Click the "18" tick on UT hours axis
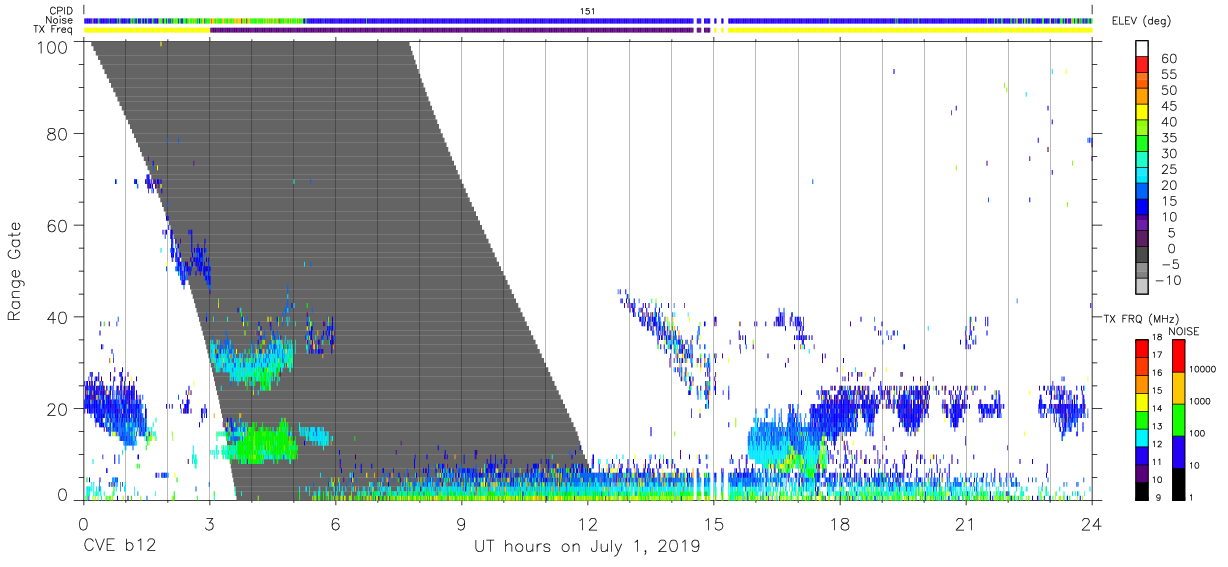 (x=839, y=525)
